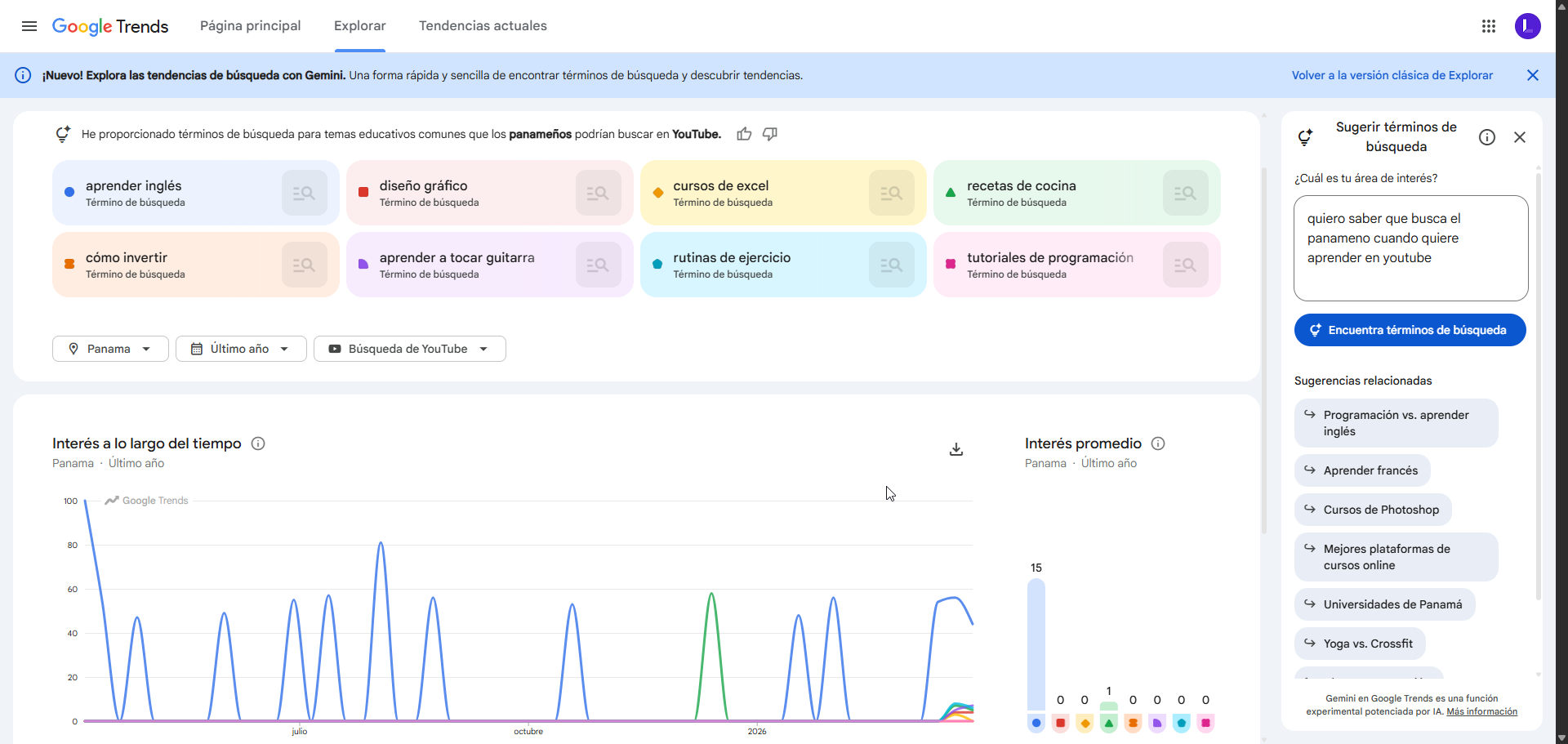Download the interest over time chart
This screenshot has width=1568, height=744.
[x=956, y=449]
